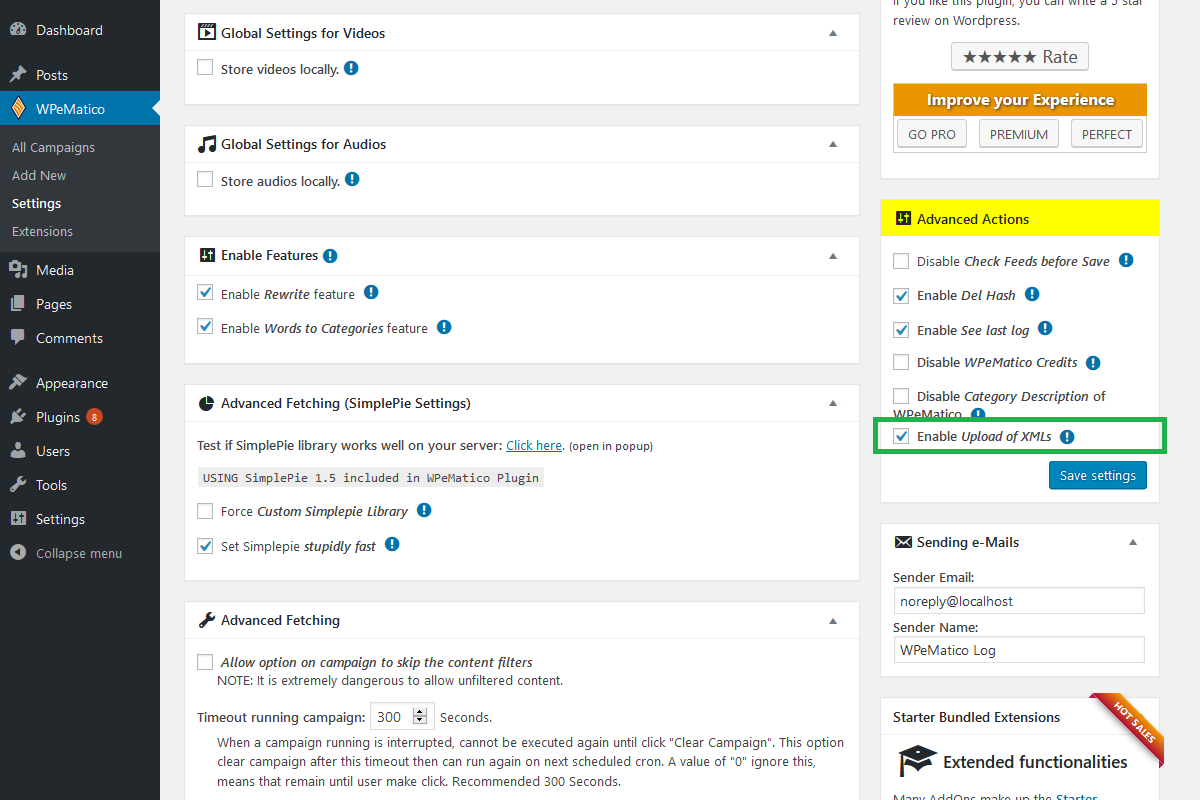Viewport: 1200px width, 800px height.
Task: Show help for Set Simplepie stupidly fast
Action: coord(392,545)
